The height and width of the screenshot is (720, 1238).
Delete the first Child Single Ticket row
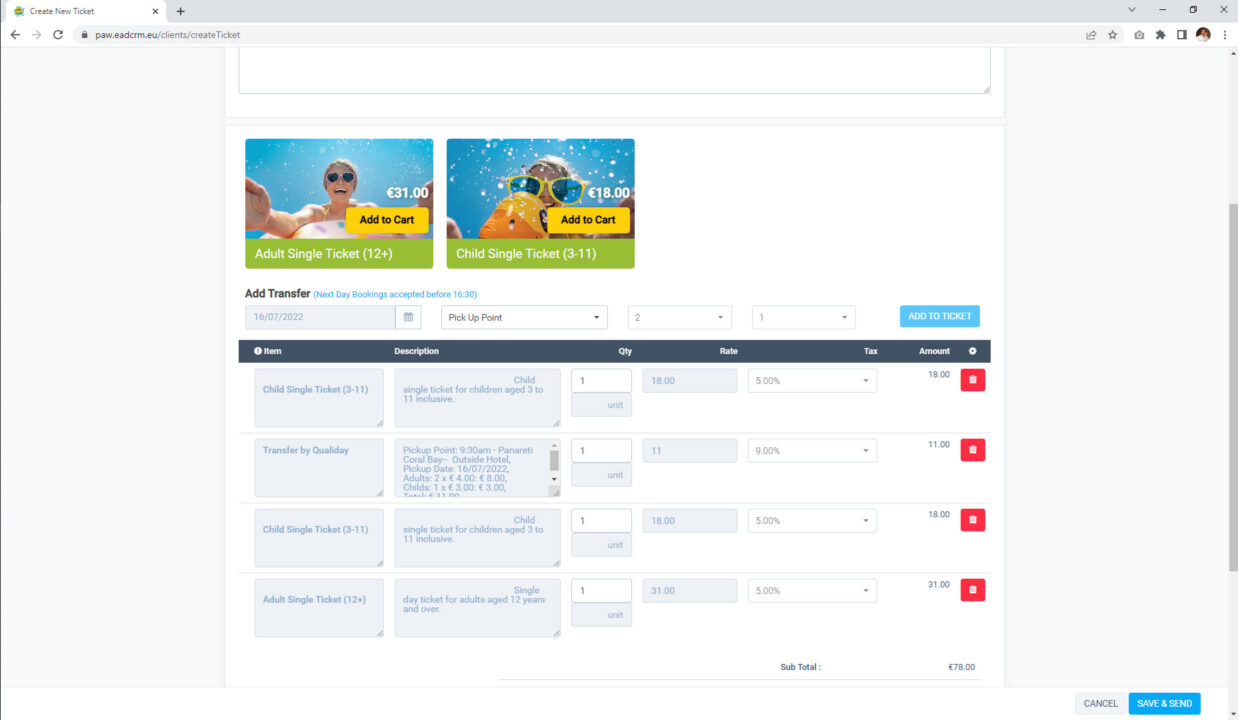pos(972,380)
